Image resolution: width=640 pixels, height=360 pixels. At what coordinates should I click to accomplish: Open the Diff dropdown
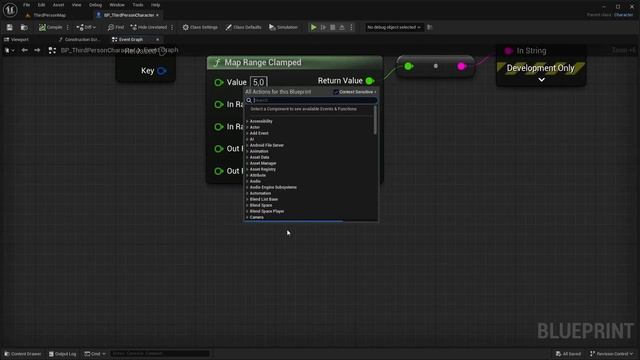[x=86, y=27]
